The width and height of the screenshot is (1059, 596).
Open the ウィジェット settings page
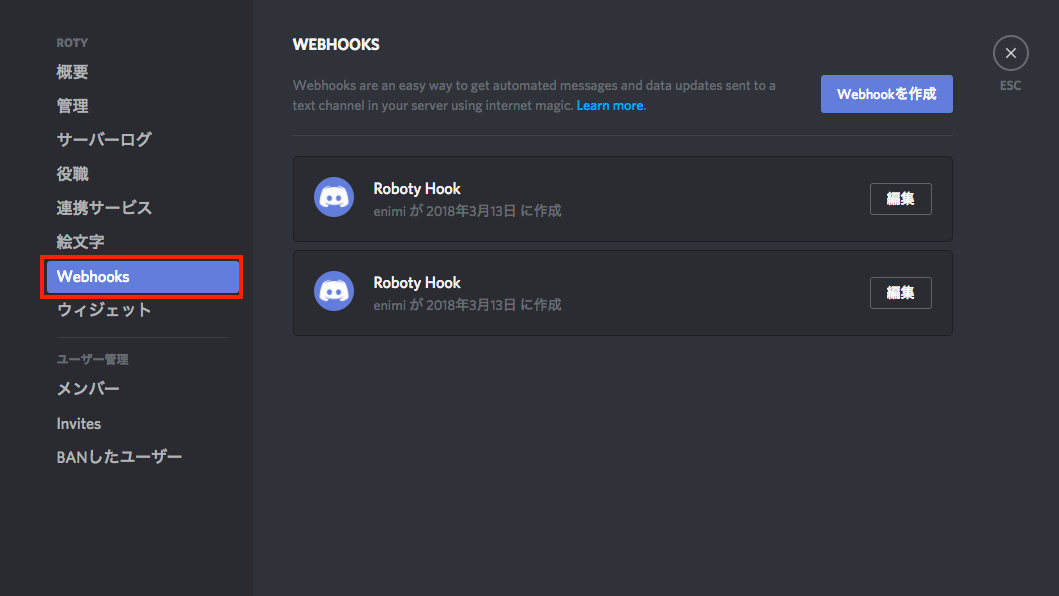(x=104, y=310)
